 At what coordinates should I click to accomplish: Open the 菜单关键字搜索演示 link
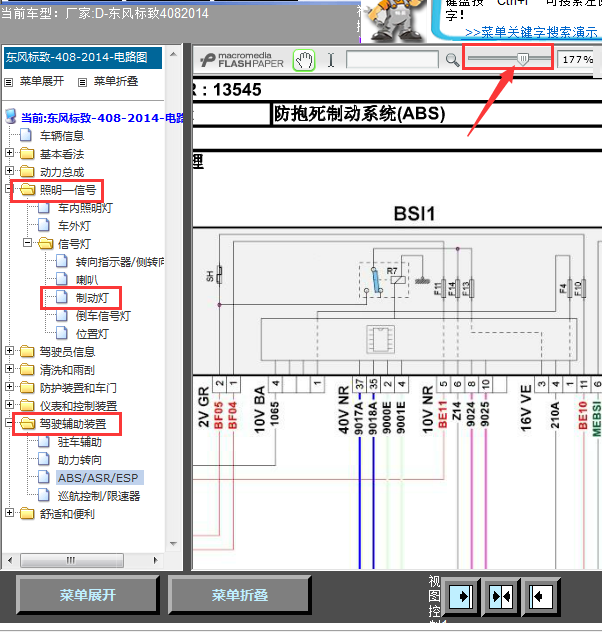click(x=531, y=32)
